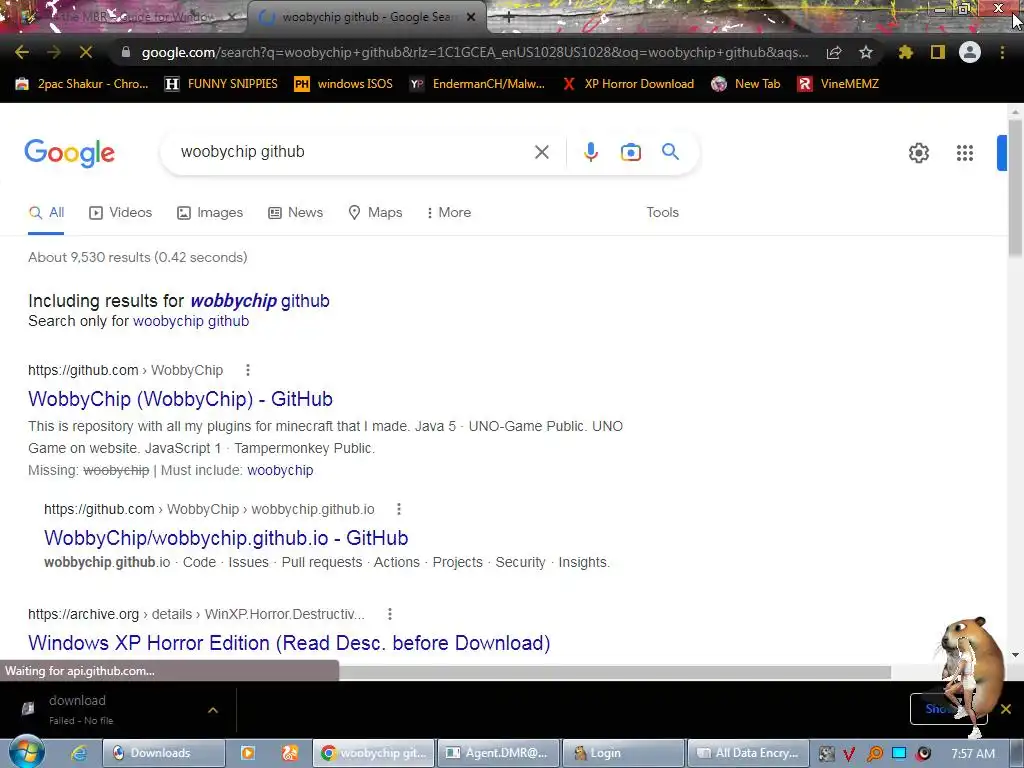Switch to the News results tab

coord(296,213)
